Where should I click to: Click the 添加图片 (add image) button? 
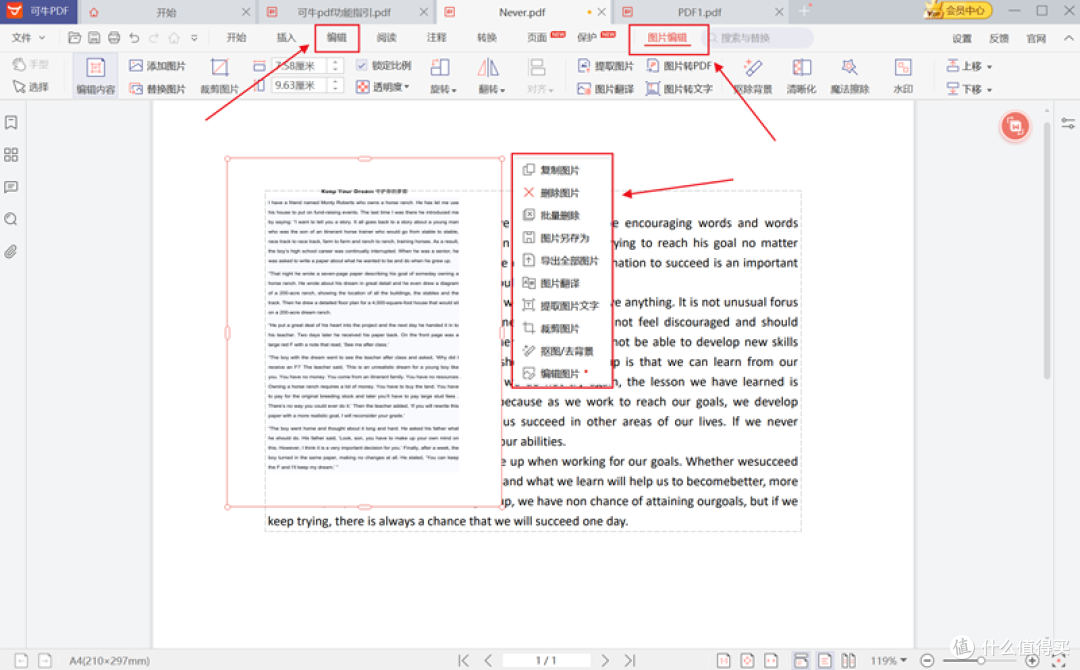(x=158, y=65)
